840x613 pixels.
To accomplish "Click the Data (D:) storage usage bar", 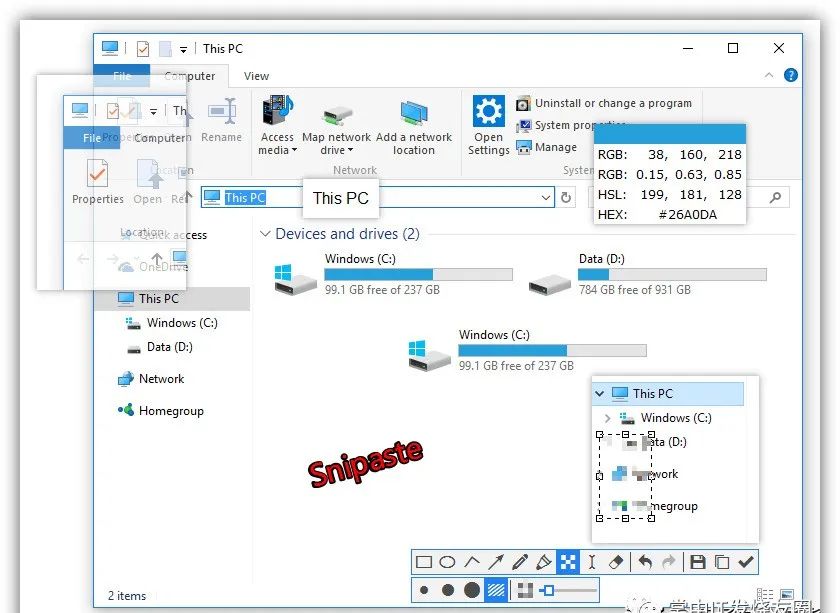I will click(x=672, y=275).
